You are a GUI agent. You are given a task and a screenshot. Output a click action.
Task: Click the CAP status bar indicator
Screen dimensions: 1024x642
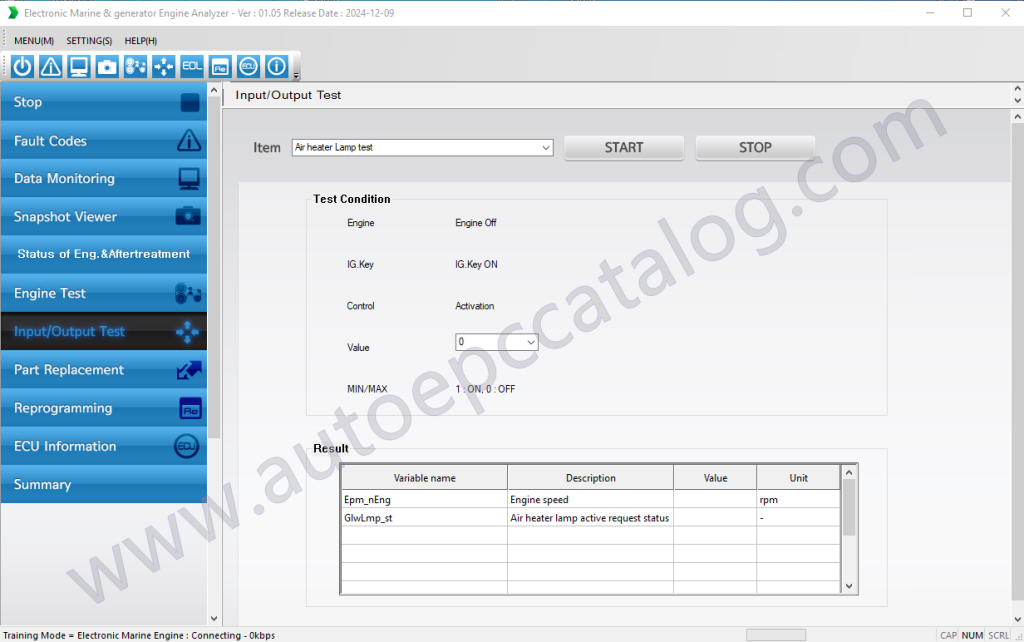coord(948,635)
